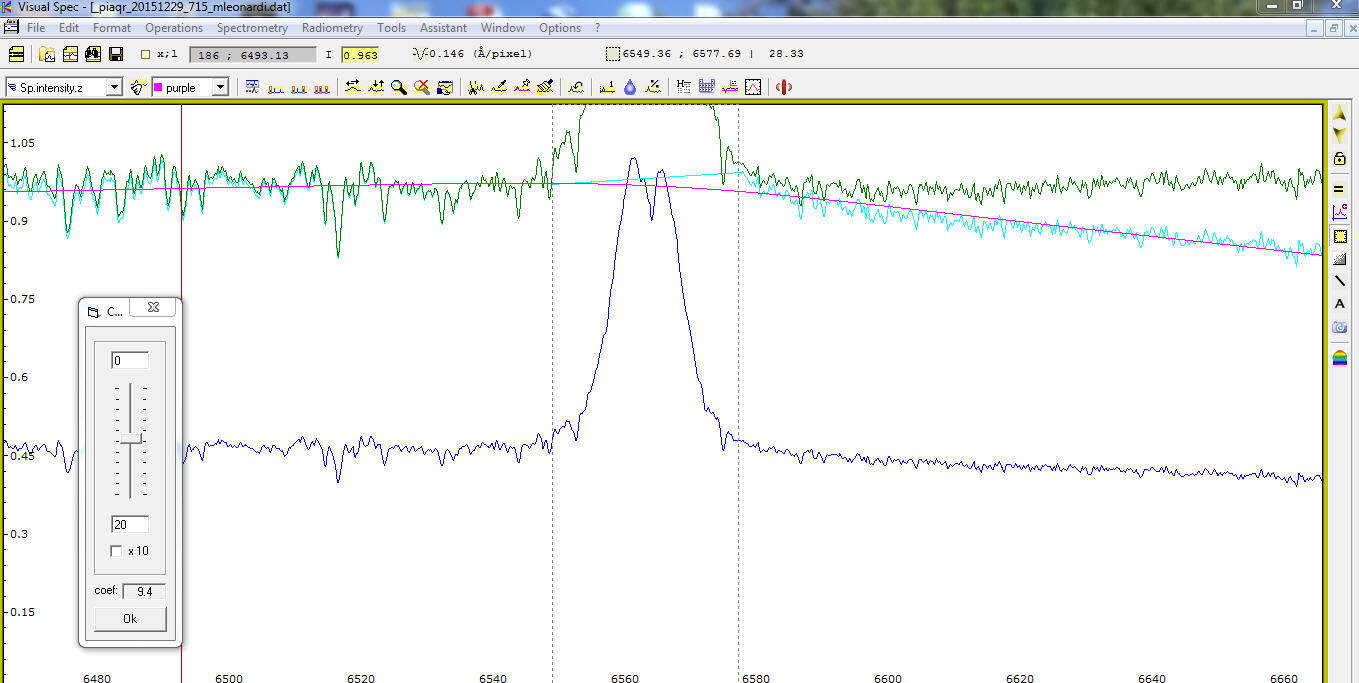Select the text annotation 'A' tool
The height and width of the screenshot is (683, 1359).
[x=1340, y=304]
